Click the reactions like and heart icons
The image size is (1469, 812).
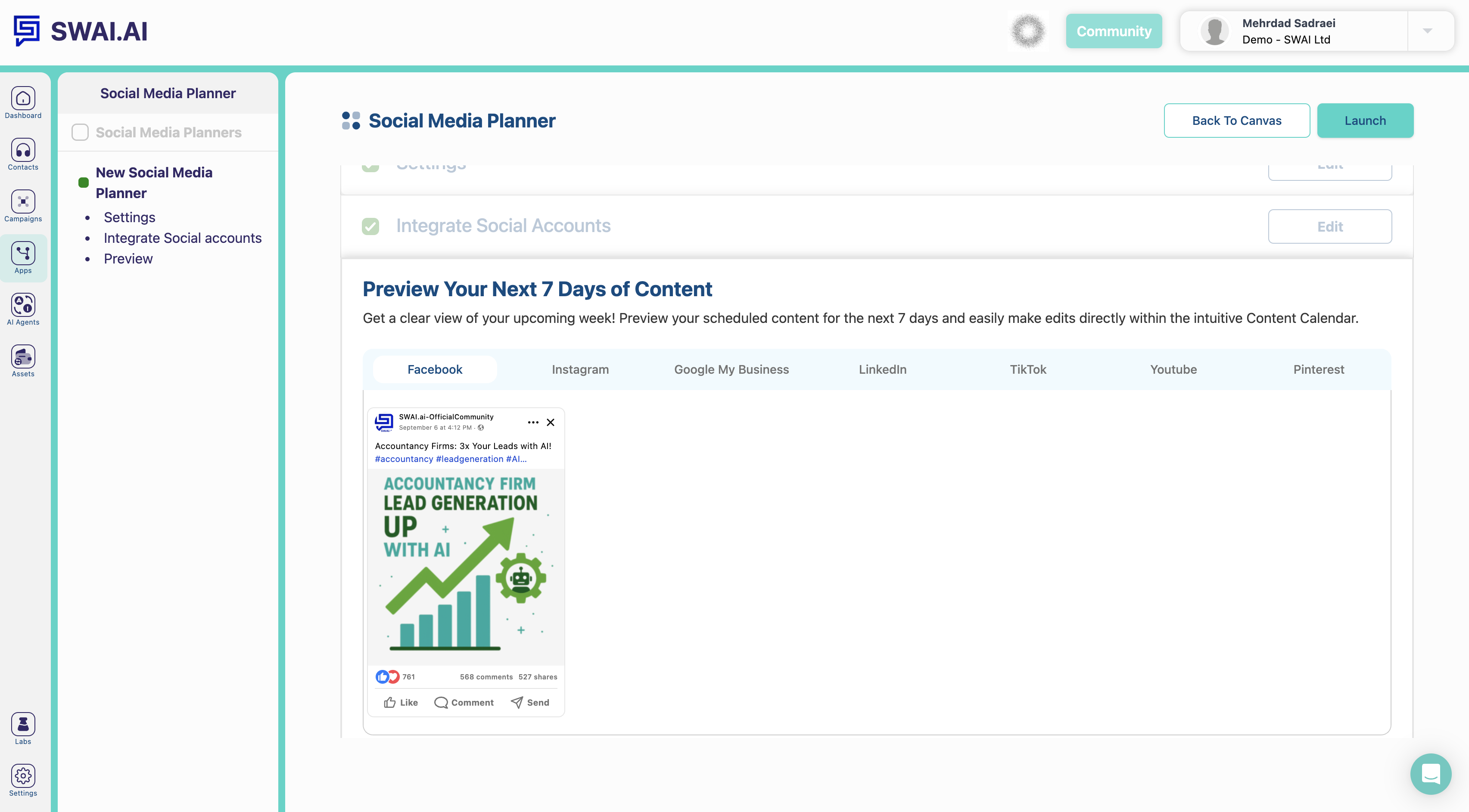tap(387, 676)
